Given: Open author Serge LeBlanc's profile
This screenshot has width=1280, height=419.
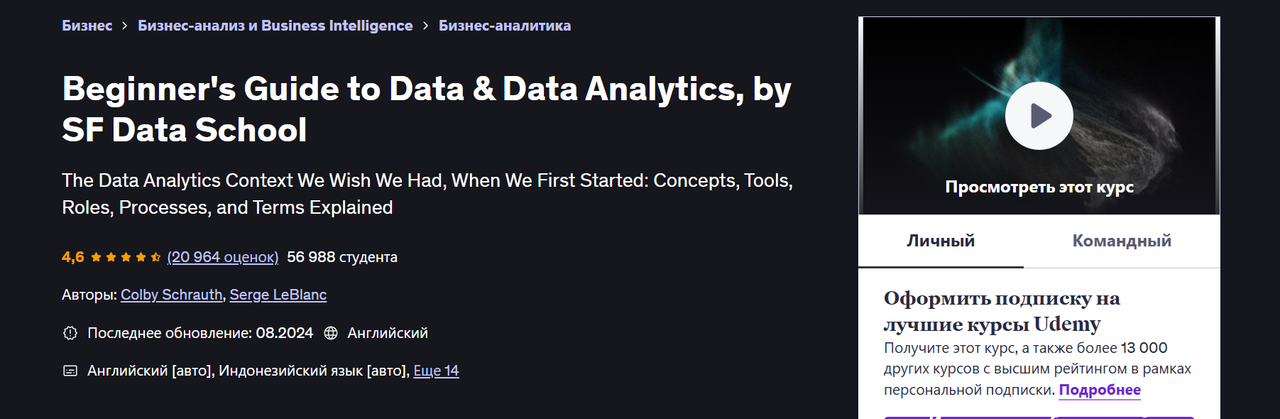Looking at the screenshot, I should pyautogui.click(x=278, y=295).
